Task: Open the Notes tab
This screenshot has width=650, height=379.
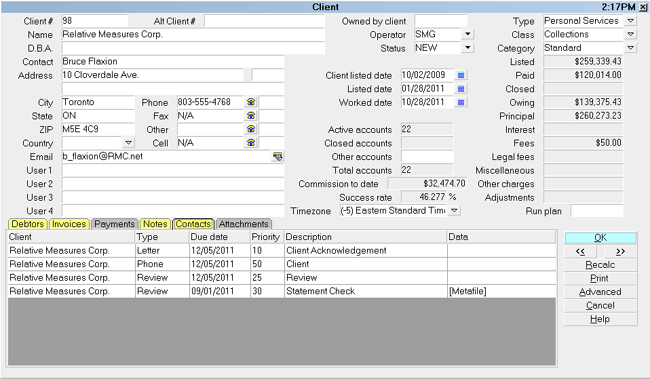Action: point(155,224)
